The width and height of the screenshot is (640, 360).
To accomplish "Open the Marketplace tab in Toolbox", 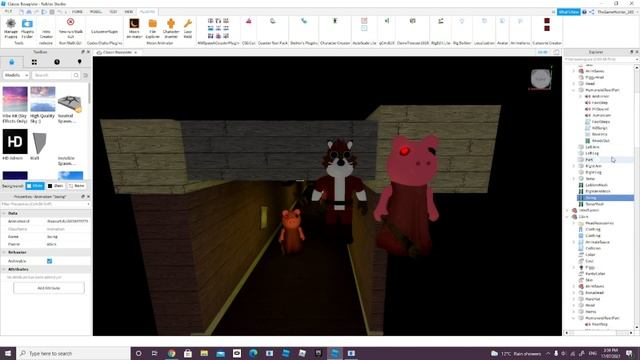I will (x=11, y=62).
